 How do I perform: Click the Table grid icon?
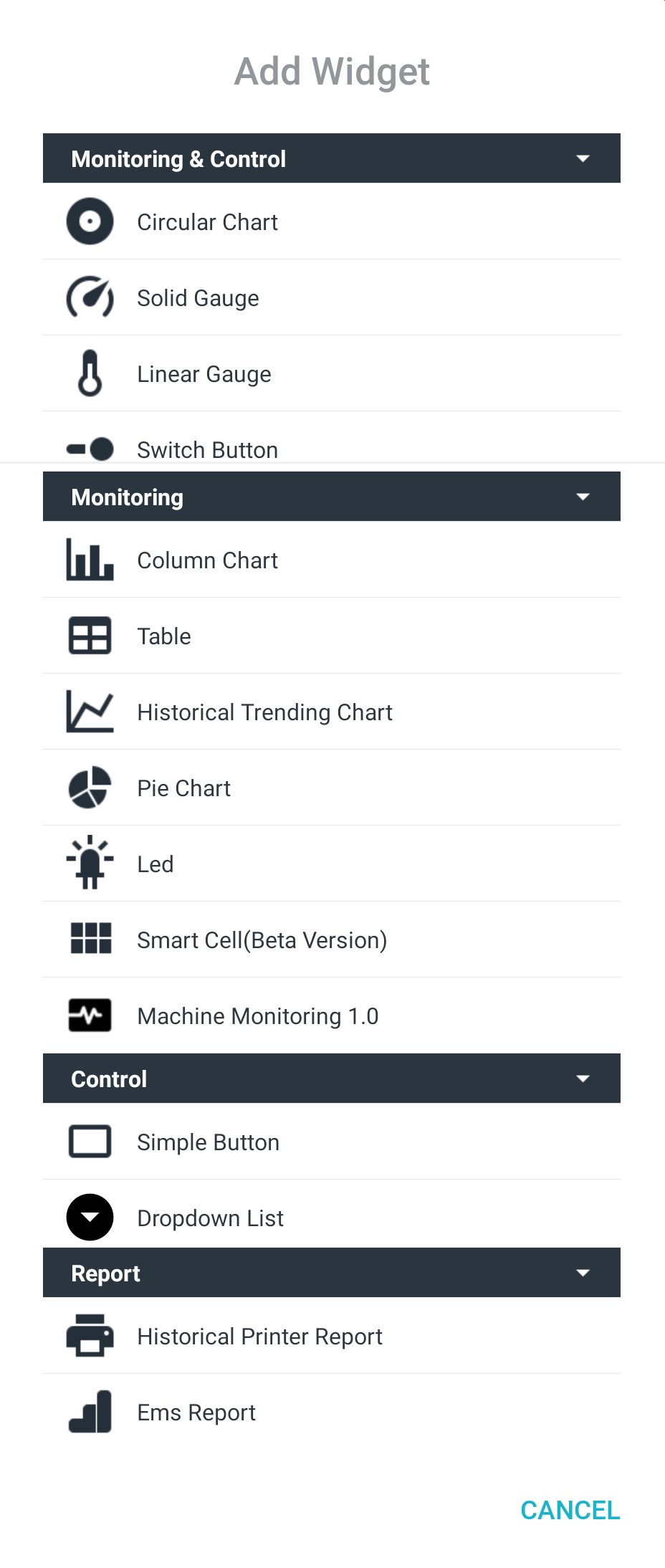point(90,636)
